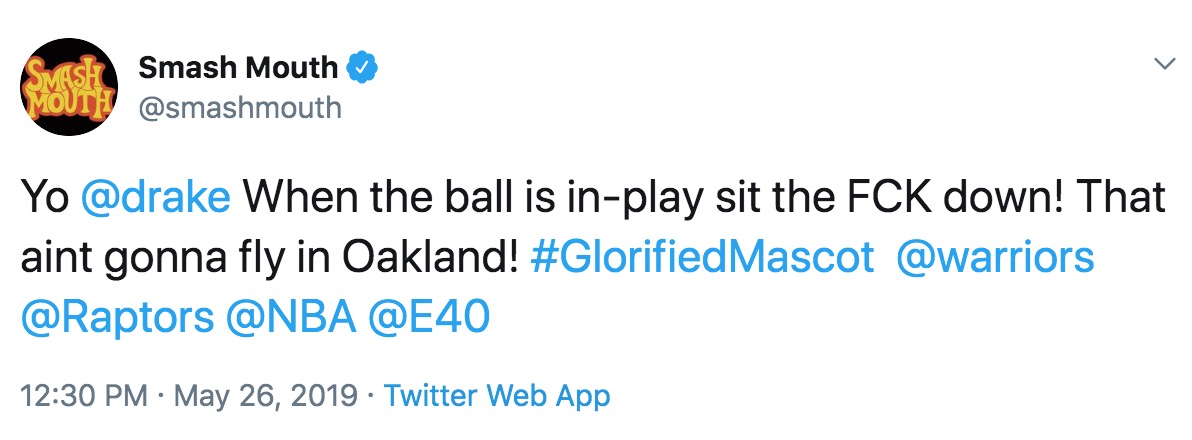Image resolution: width=1192 pixels, height=440 pixels.
Task: Open the Twitter Web App source link
Action: pos(497,396)
